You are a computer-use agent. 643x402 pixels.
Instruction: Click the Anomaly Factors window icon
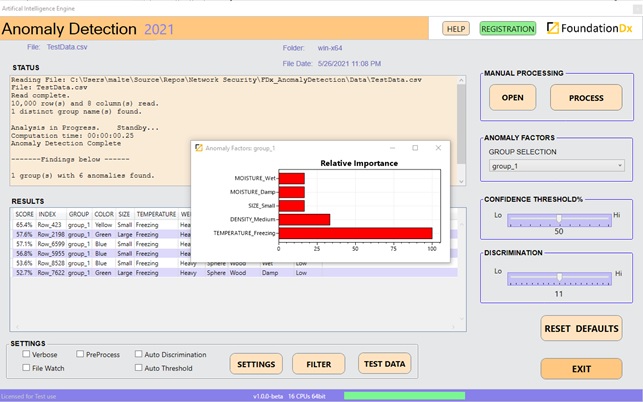pos(199,148)
